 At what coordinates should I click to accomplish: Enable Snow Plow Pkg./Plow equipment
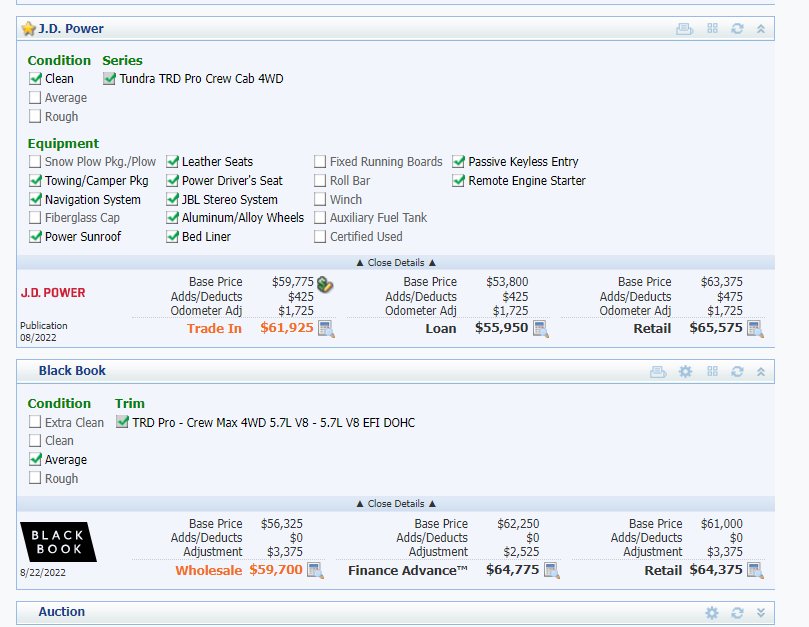pos(35,162)
